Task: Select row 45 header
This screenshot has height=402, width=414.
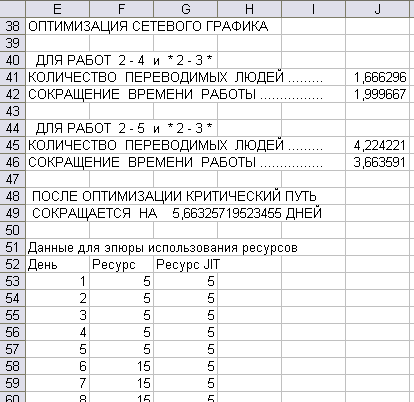Action: pos(12,145)
